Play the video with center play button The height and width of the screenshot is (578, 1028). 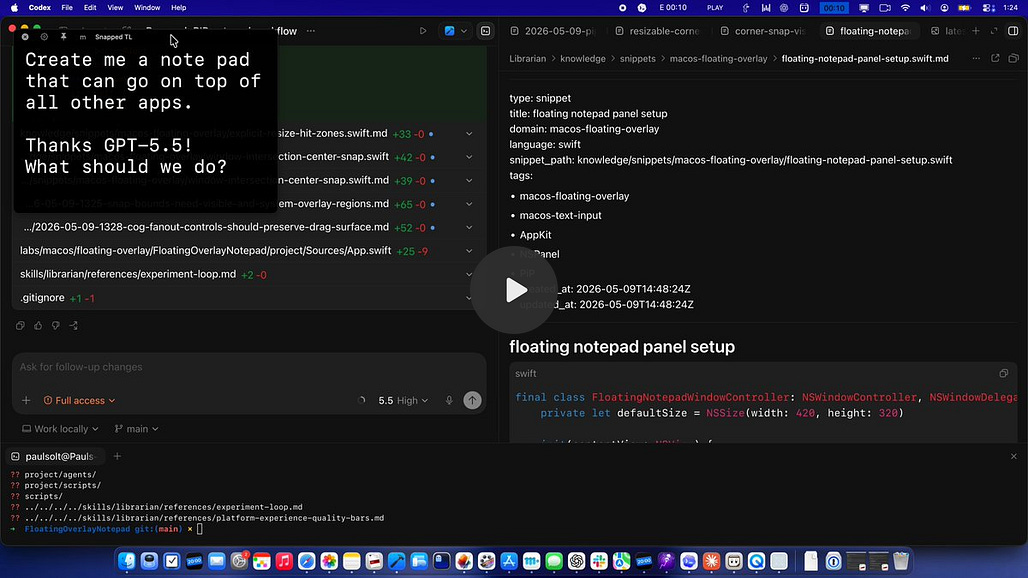pyautogui.click(x=514, y=290)
